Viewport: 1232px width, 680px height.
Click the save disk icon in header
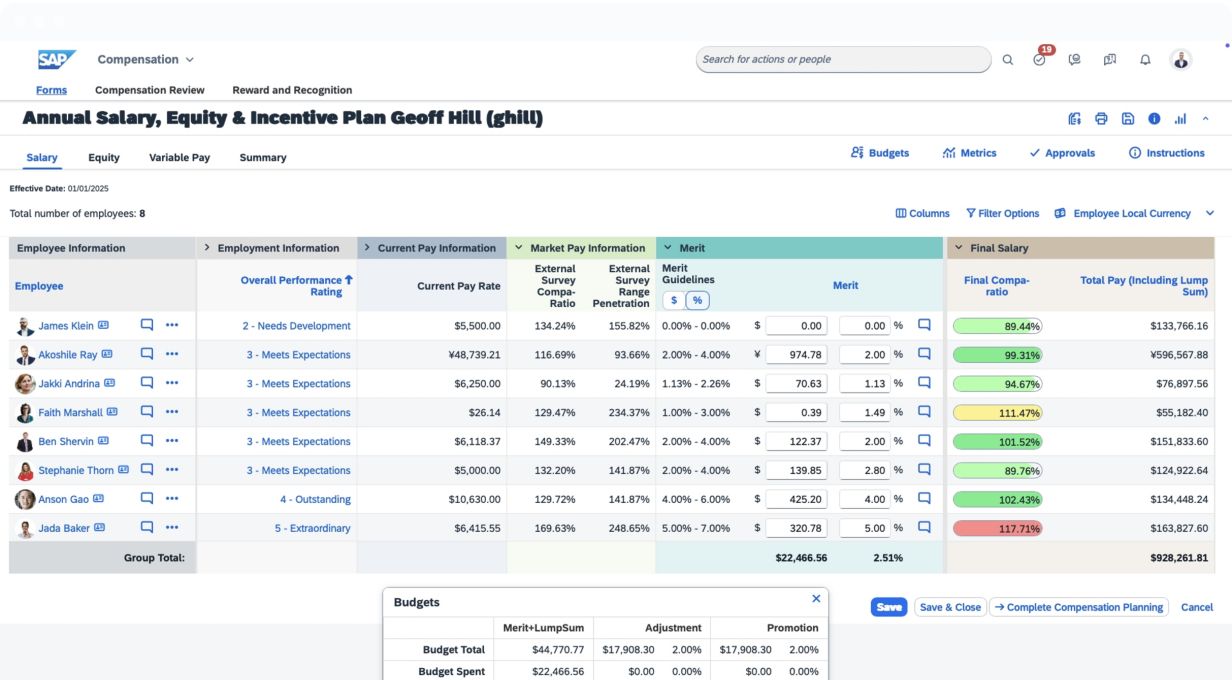coord(1127,119)
